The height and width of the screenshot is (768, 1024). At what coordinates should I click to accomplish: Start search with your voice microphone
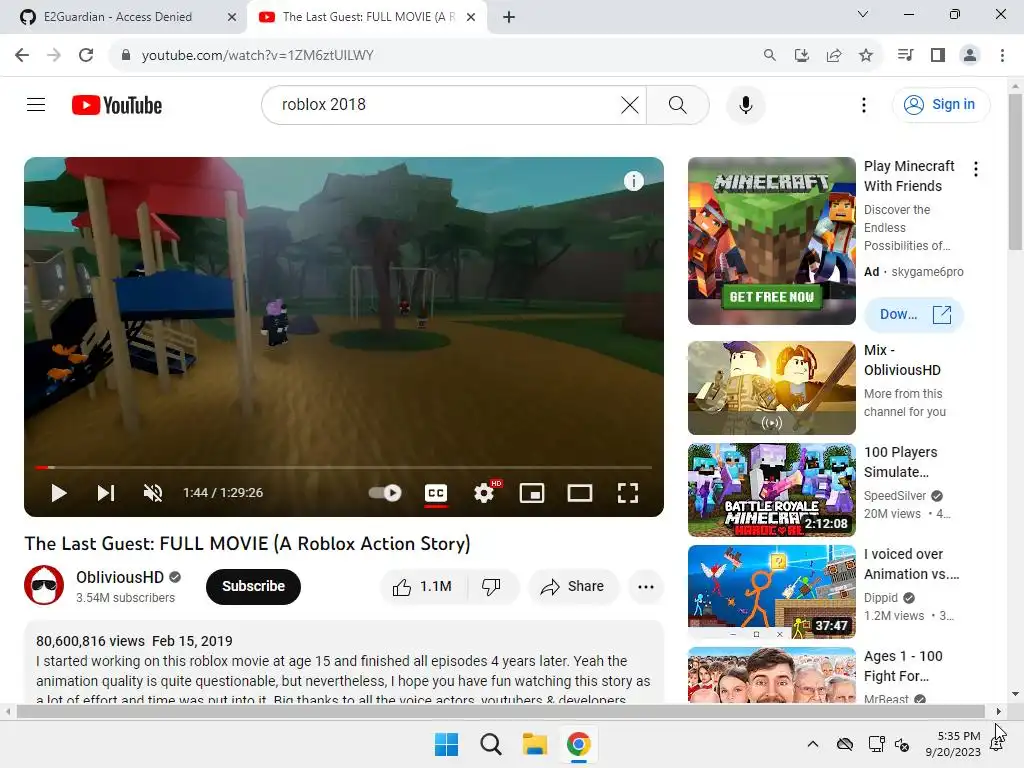tap(745, 104)
